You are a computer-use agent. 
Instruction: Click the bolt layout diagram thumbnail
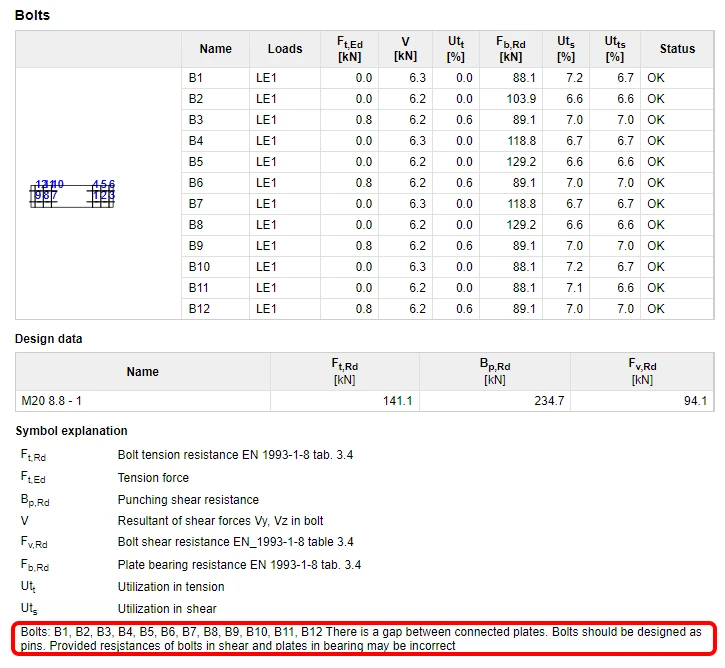pos(72,194)
